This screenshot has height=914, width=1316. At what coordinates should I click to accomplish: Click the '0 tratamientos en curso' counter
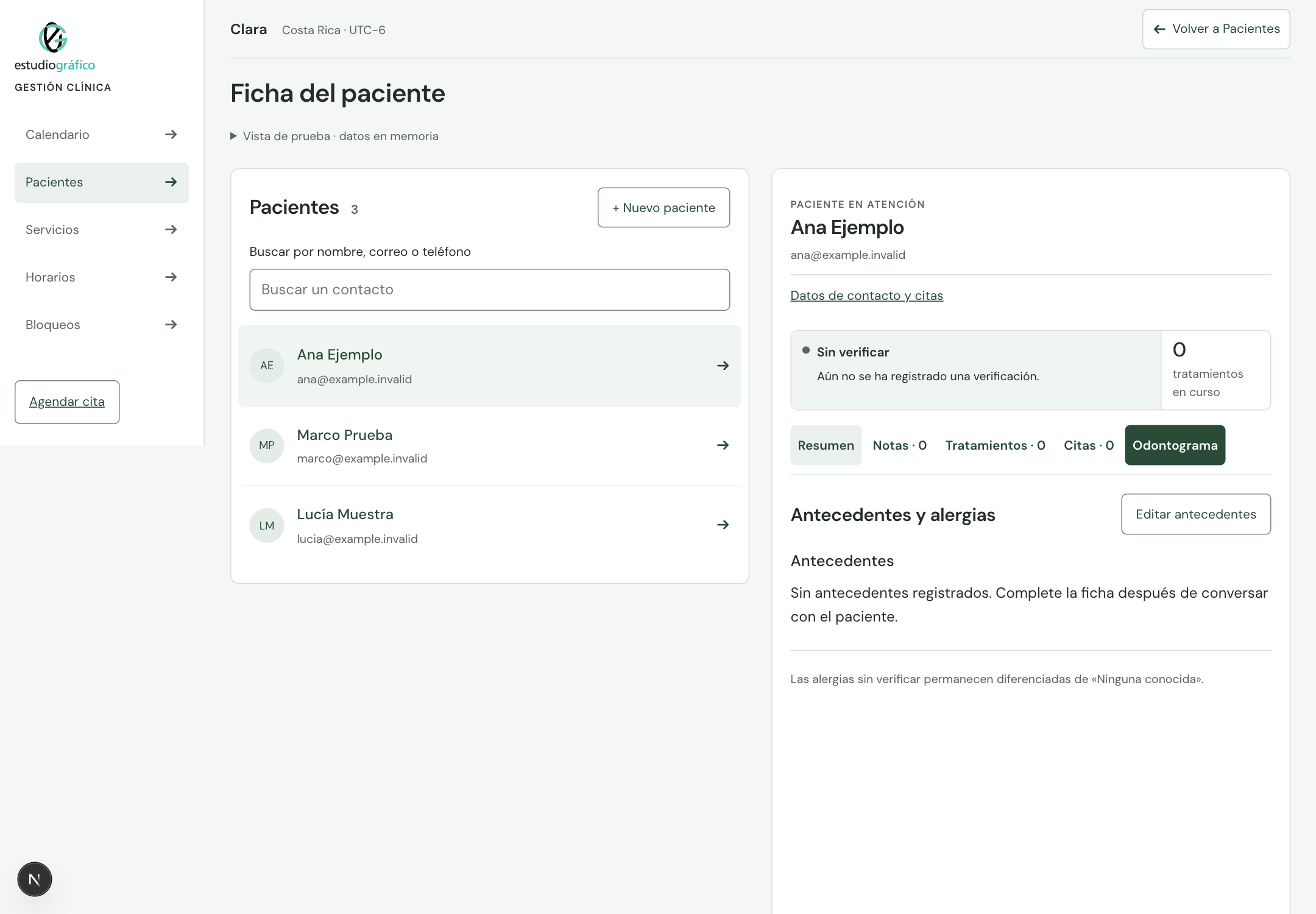click(x=1215, y=370)
